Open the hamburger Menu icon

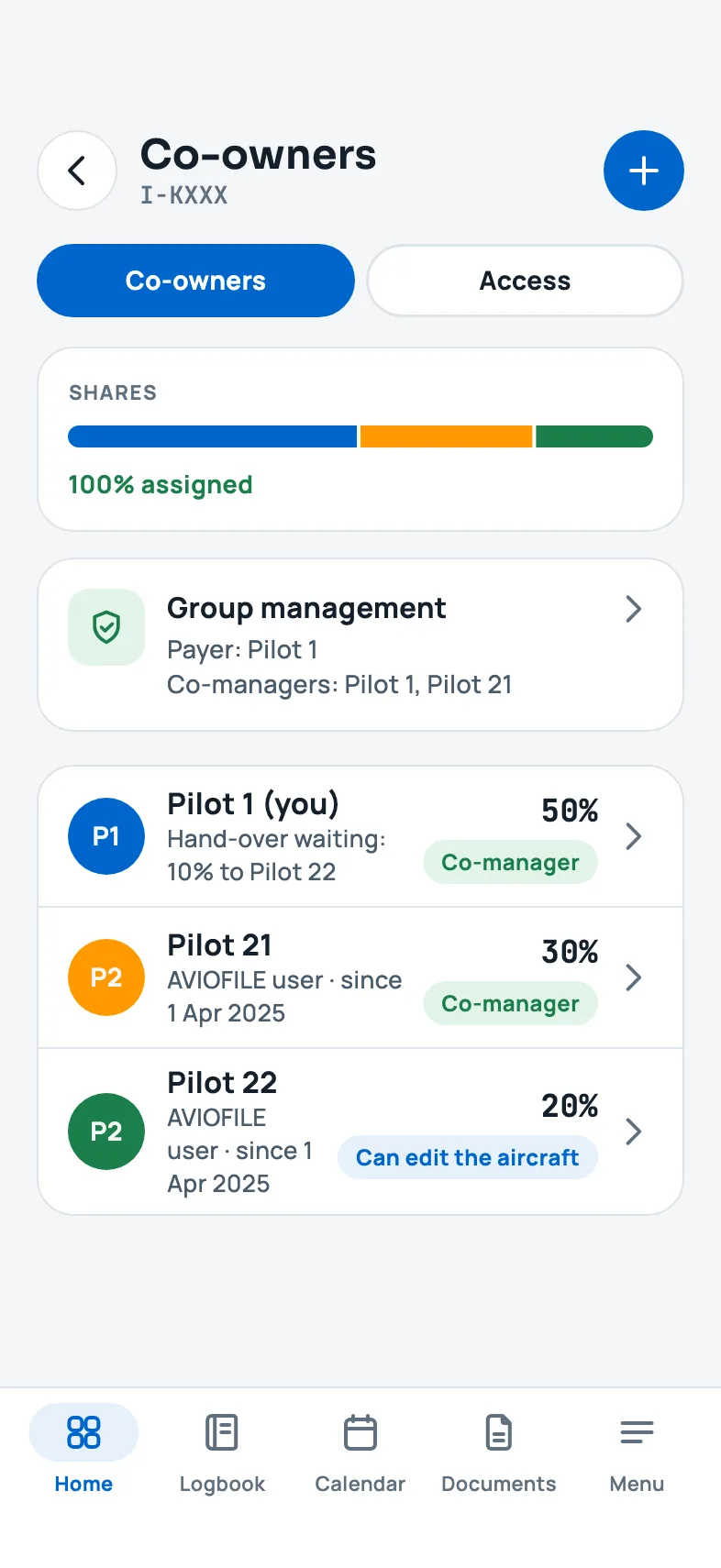(637, 1432)
